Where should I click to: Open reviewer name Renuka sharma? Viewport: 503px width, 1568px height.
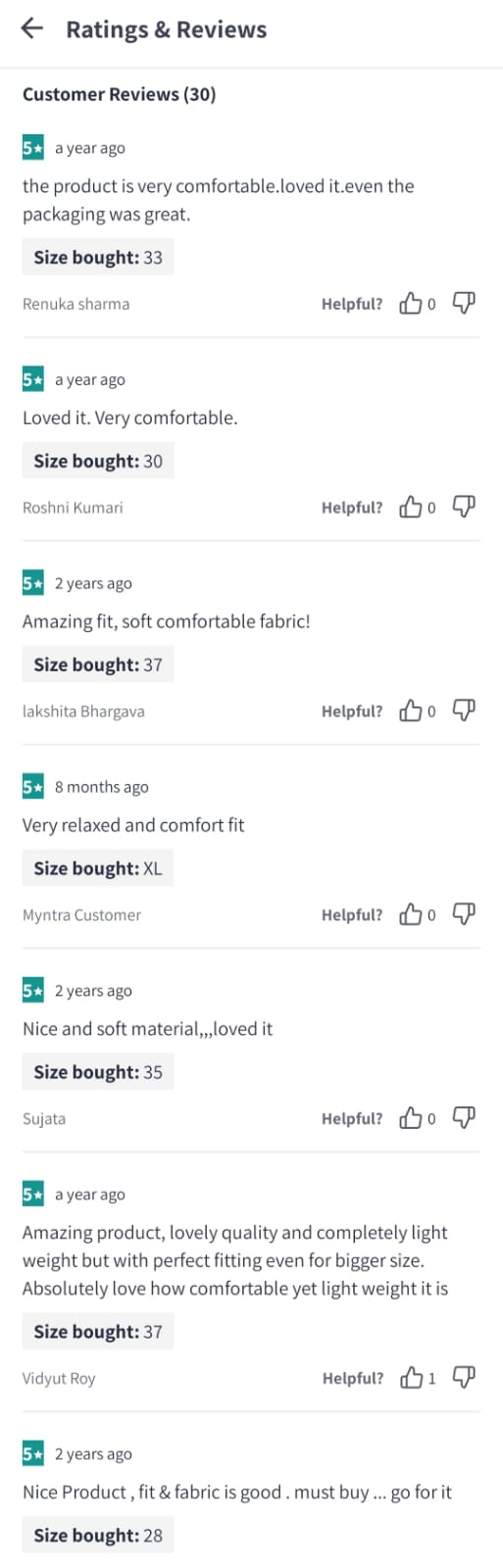coord(76,304)
